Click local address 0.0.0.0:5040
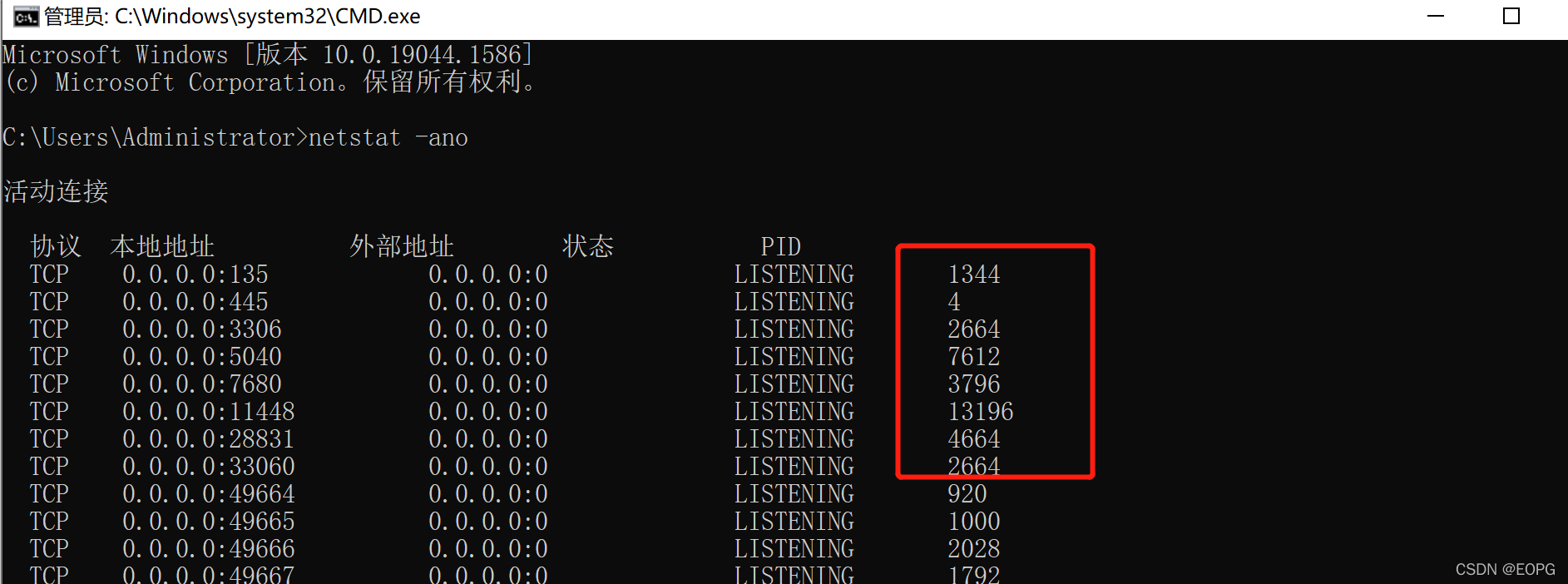This screenshot has width=1568, height=584. pos(202,357)
